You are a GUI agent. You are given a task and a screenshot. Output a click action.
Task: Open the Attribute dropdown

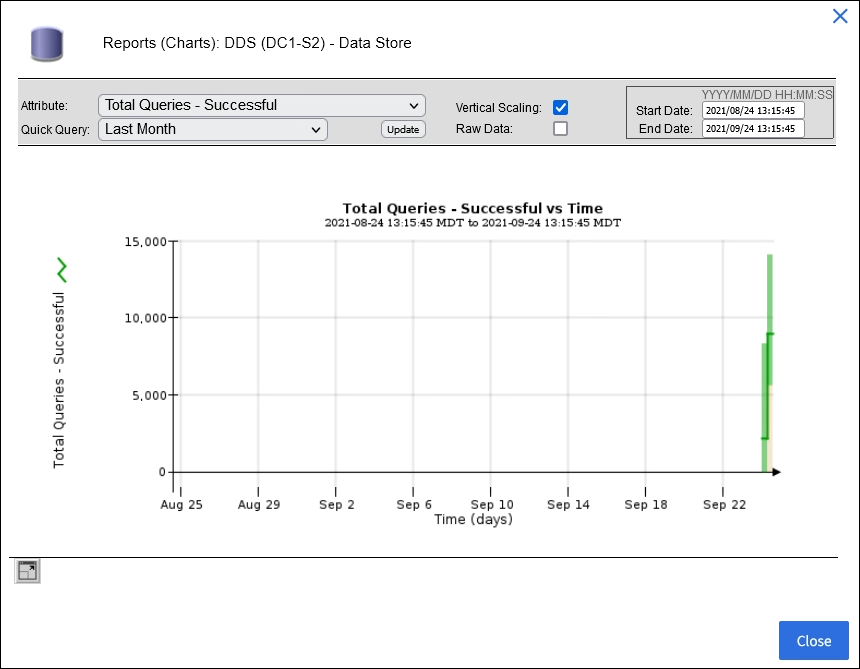262,105
